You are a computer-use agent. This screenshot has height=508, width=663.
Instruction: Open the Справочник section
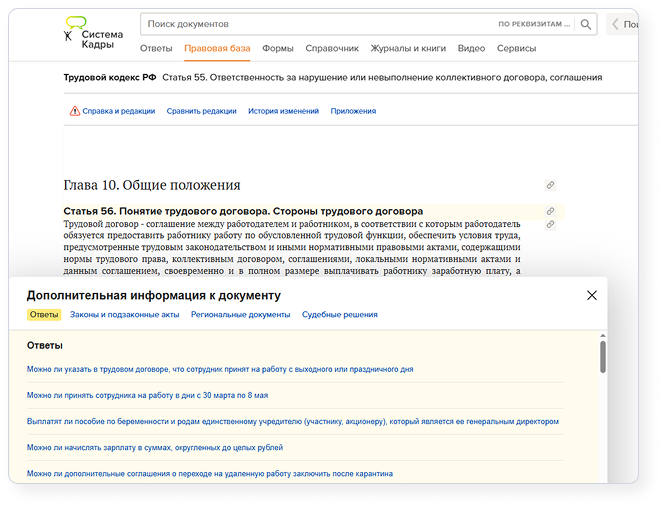(332, 48)
